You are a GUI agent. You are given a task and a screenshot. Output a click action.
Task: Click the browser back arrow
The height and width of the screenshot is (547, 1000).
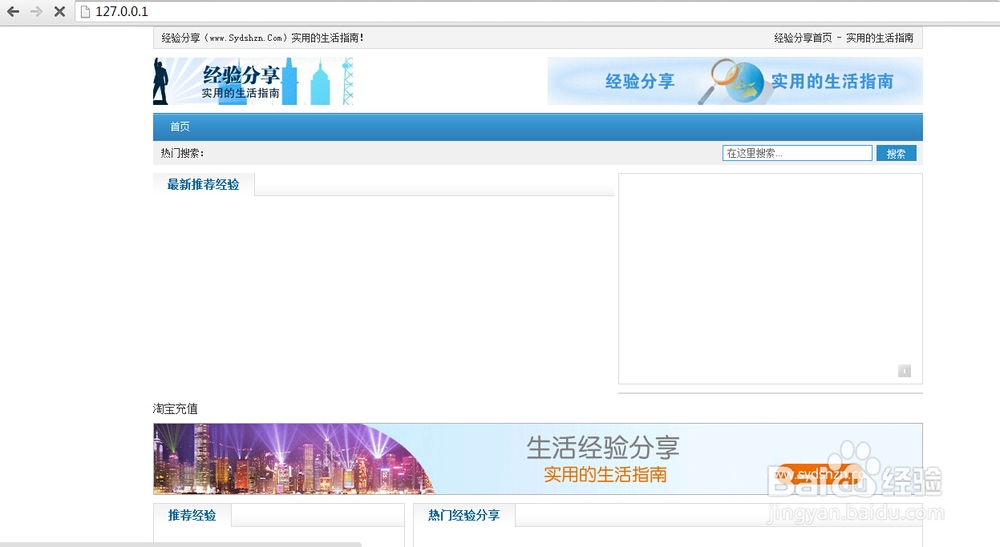tap(13, 11)
